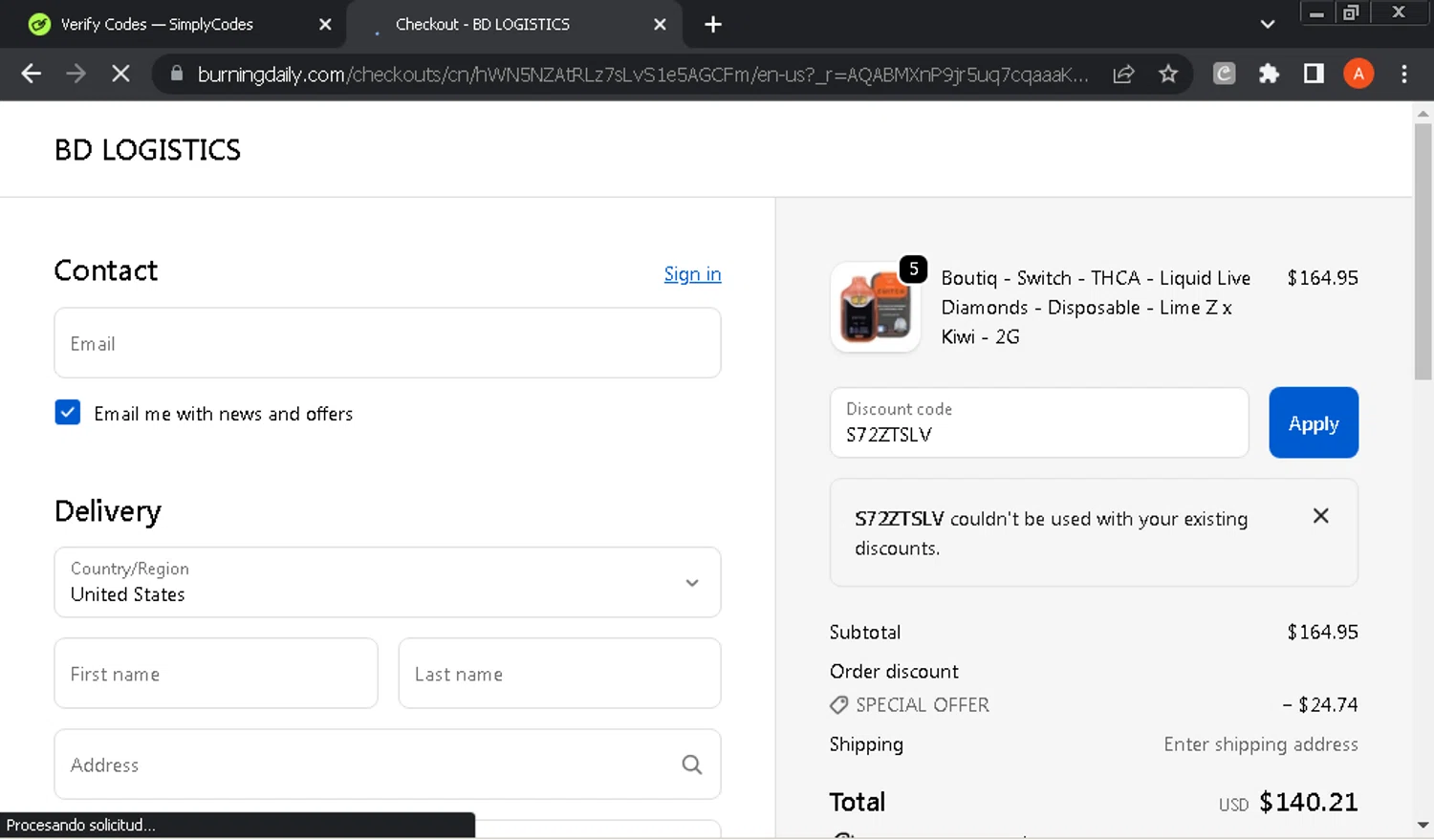Image resolution: width=1434 pixels, height=840 pixels.
Task: Click the Delivery heading
Action: tap(108, 511)
